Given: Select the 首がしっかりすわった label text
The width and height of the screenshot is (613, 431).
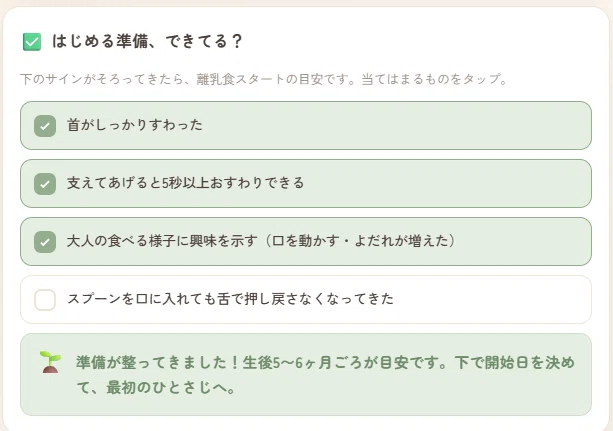Looking at the screenshot, I should coord(135,125).
